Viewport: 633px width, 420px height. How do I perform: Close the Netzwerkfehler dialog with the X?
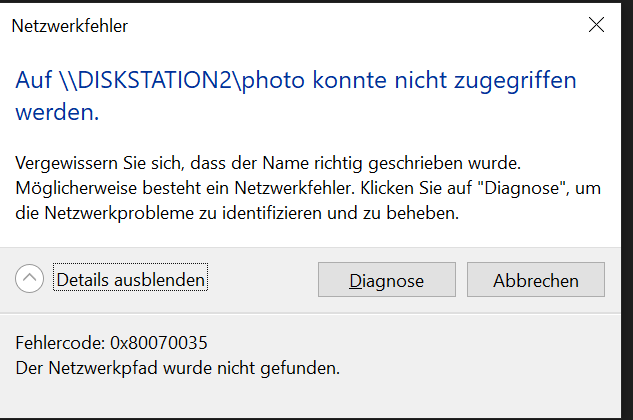click(596, 25)
